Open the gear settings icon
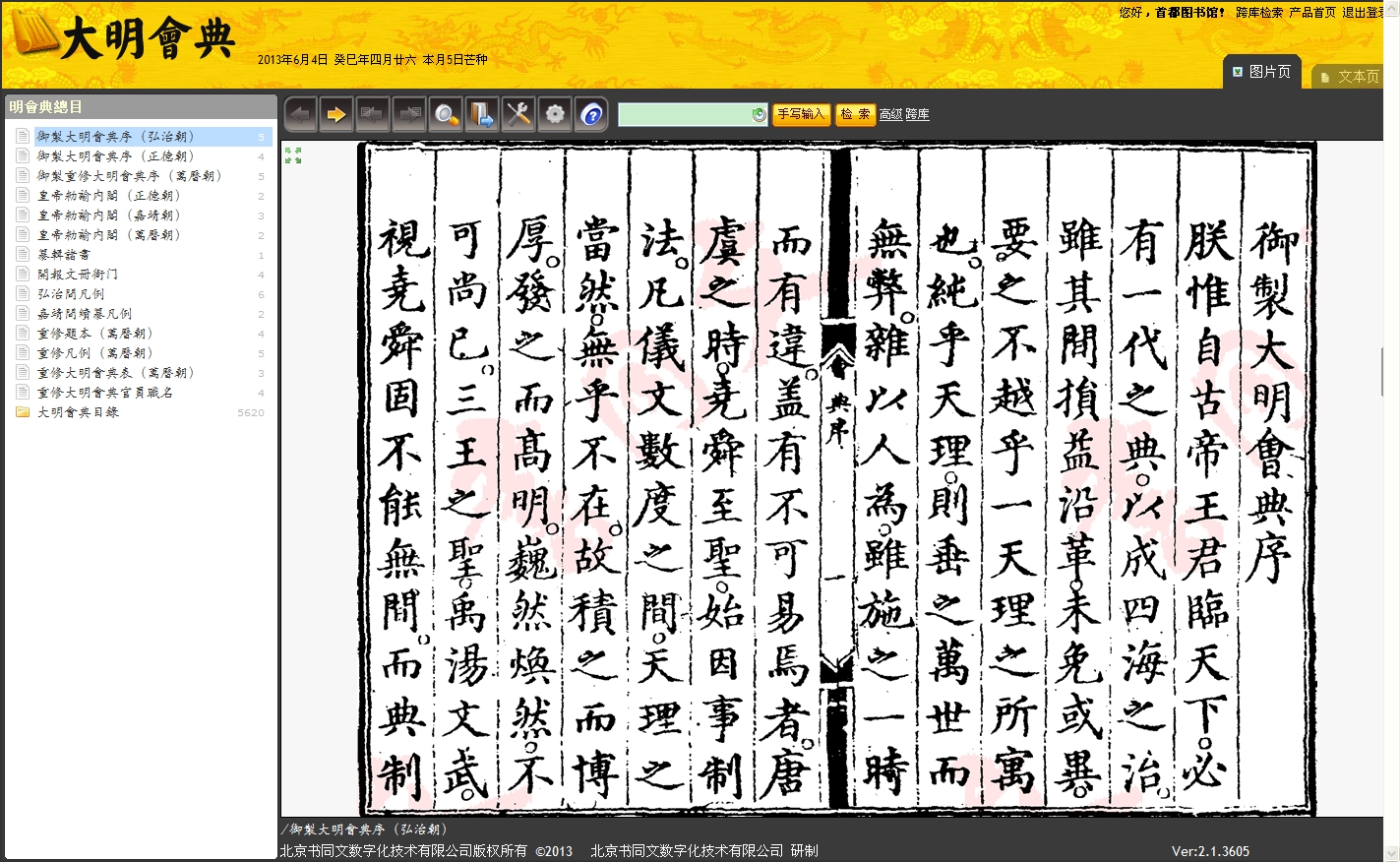The image size is (1400, 862). point(555,115)
